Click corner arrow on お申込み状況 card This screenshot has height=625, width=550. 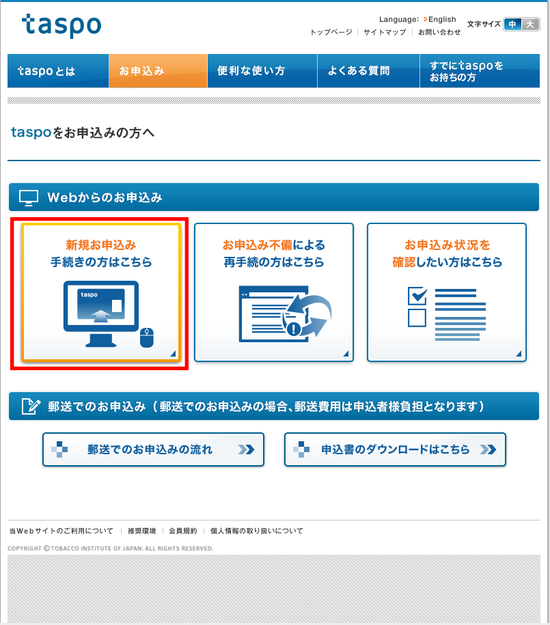tap(519, 354)
